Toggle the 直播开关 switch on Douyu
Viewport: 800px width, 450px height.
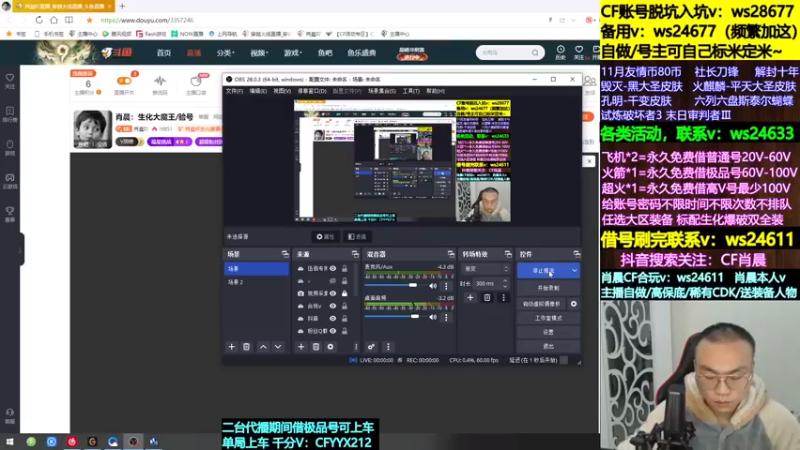(124, 81)
